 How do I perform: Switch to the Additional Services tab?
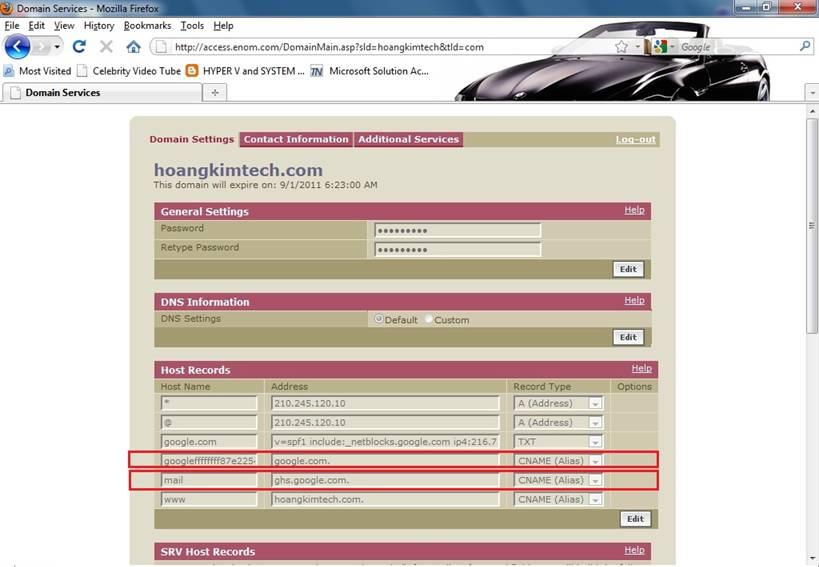408,139
